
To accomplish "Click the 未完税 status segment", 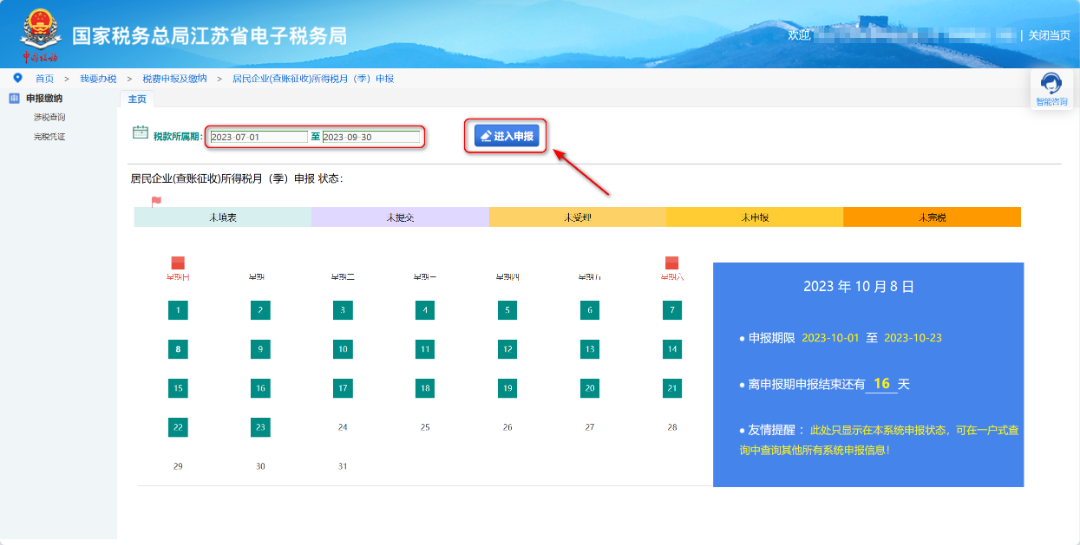I will 932,217.
